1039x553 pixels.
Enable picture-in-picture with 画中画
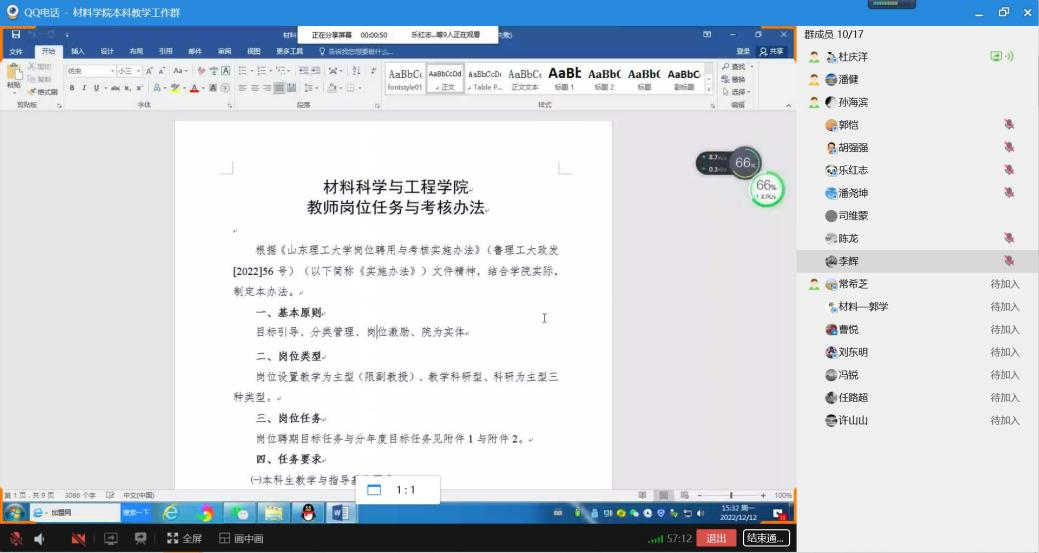[x=241, y=539]
